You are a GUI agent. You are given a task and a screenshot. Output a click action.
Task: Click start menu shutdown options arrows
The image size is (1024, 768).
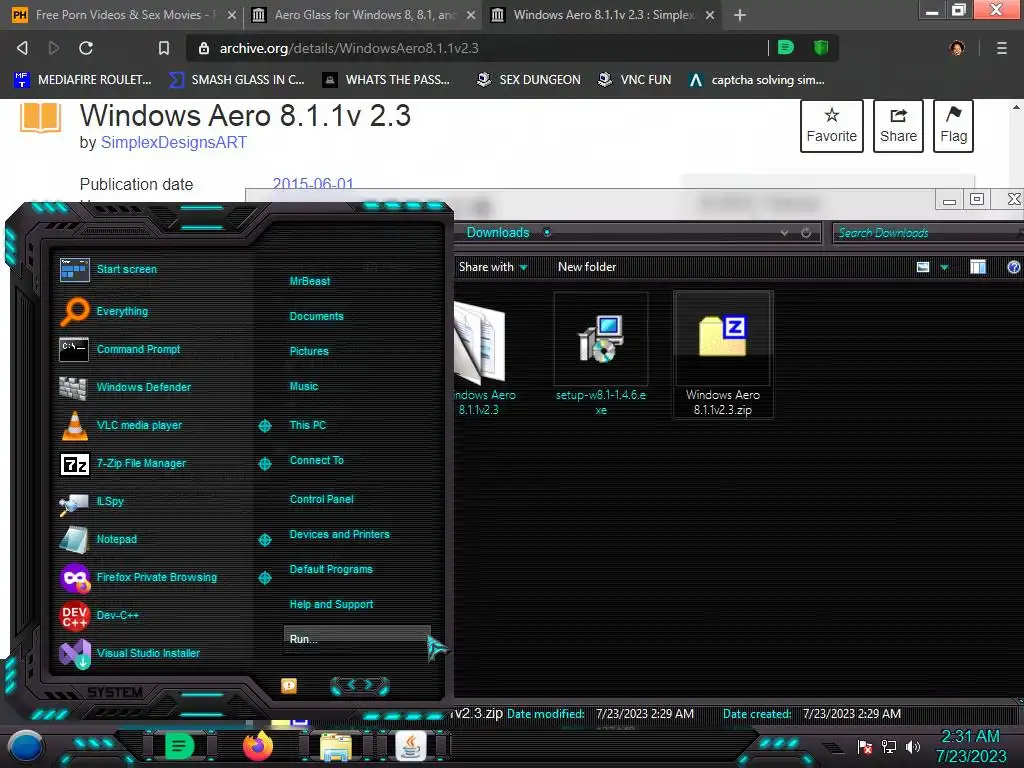[360, 685]
